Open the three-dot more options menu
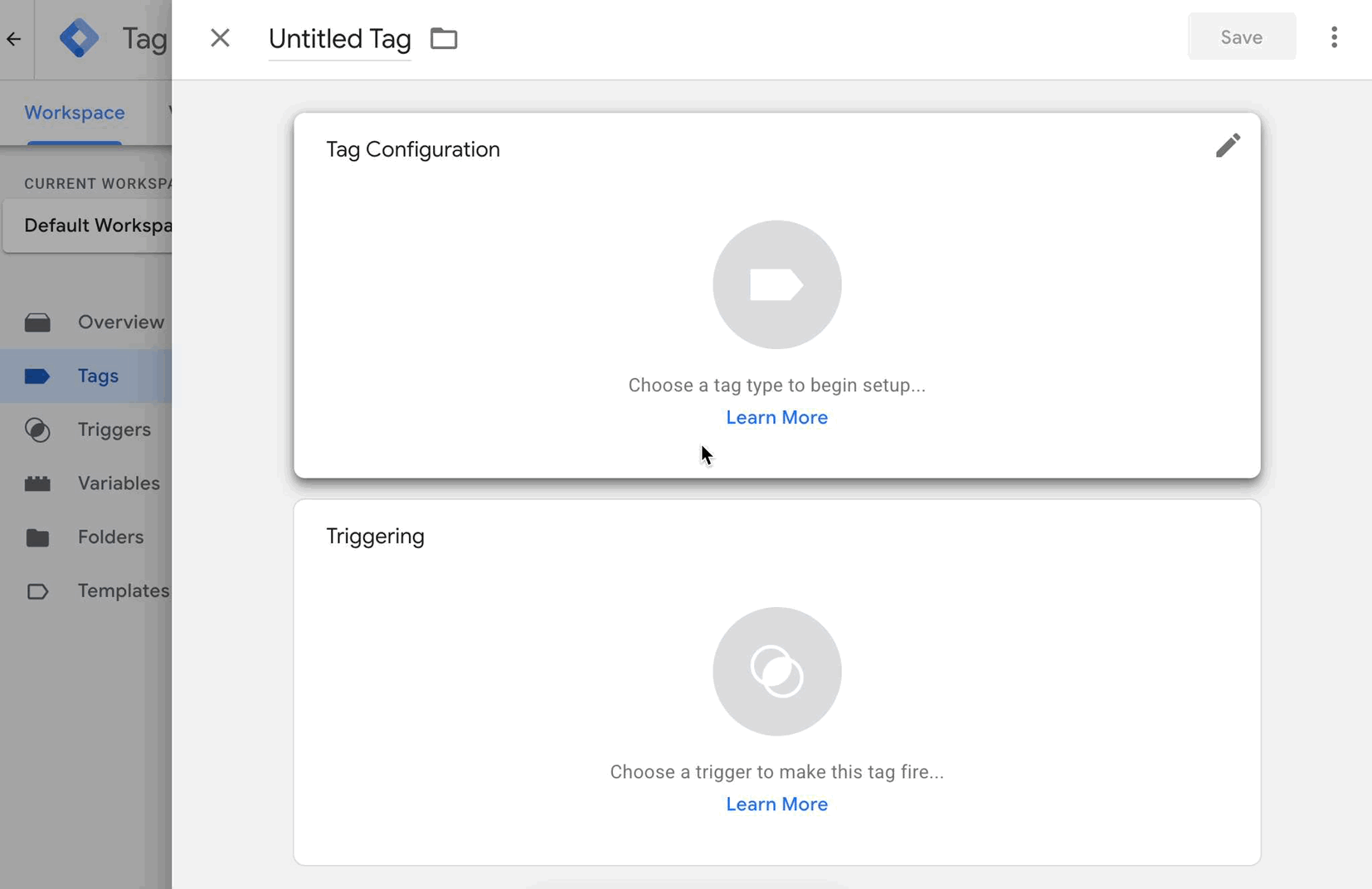1372x889 pixels. tap(1334, 37)
